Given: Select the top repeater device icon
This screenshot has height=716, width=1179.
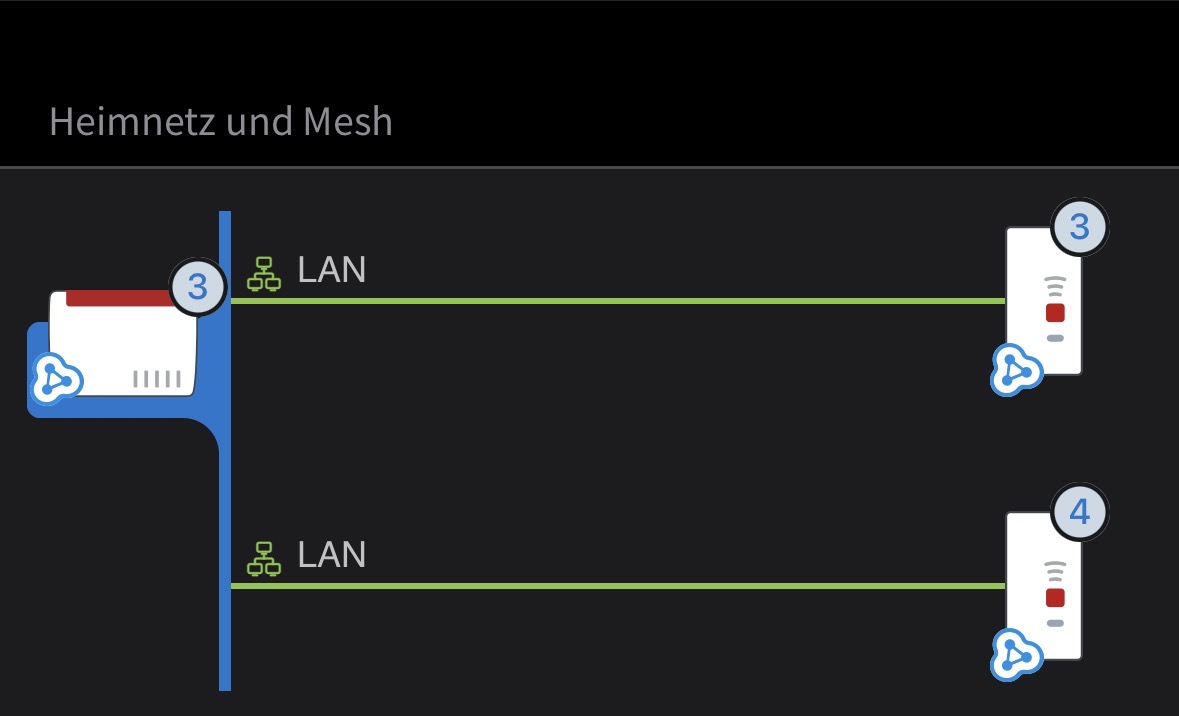Looking at the screenshot, I should [x=1044, y=301].
